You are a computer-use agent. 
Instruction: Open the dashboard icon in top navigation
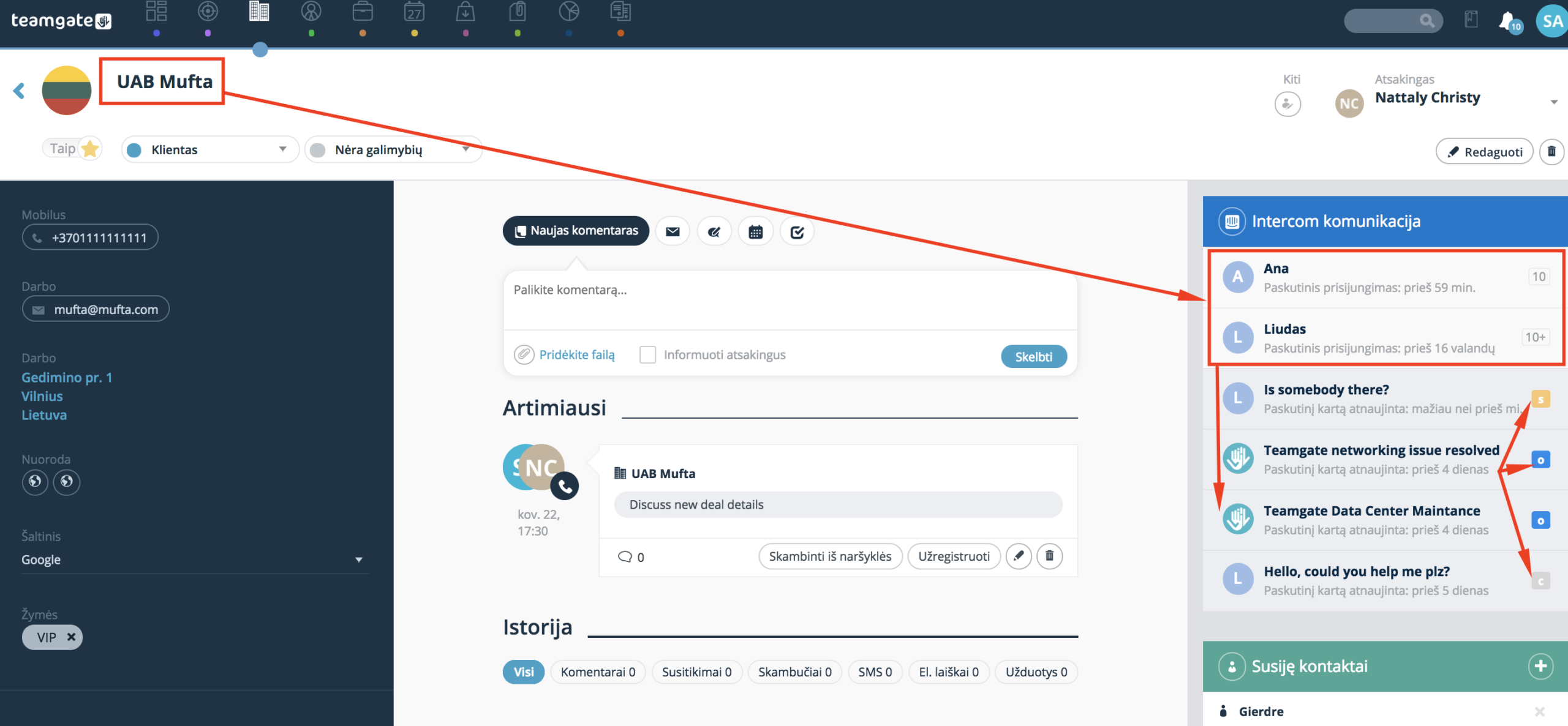156,12
